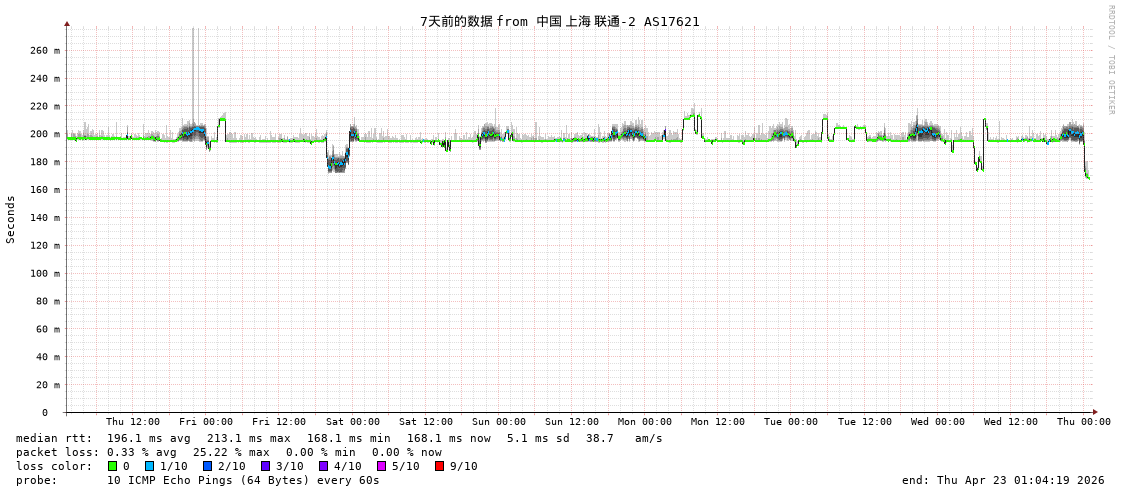Viewport: 1121px width, 494px height.
Task: Select the red 9/10 loss swatch
Action: [x=439, y=466]
